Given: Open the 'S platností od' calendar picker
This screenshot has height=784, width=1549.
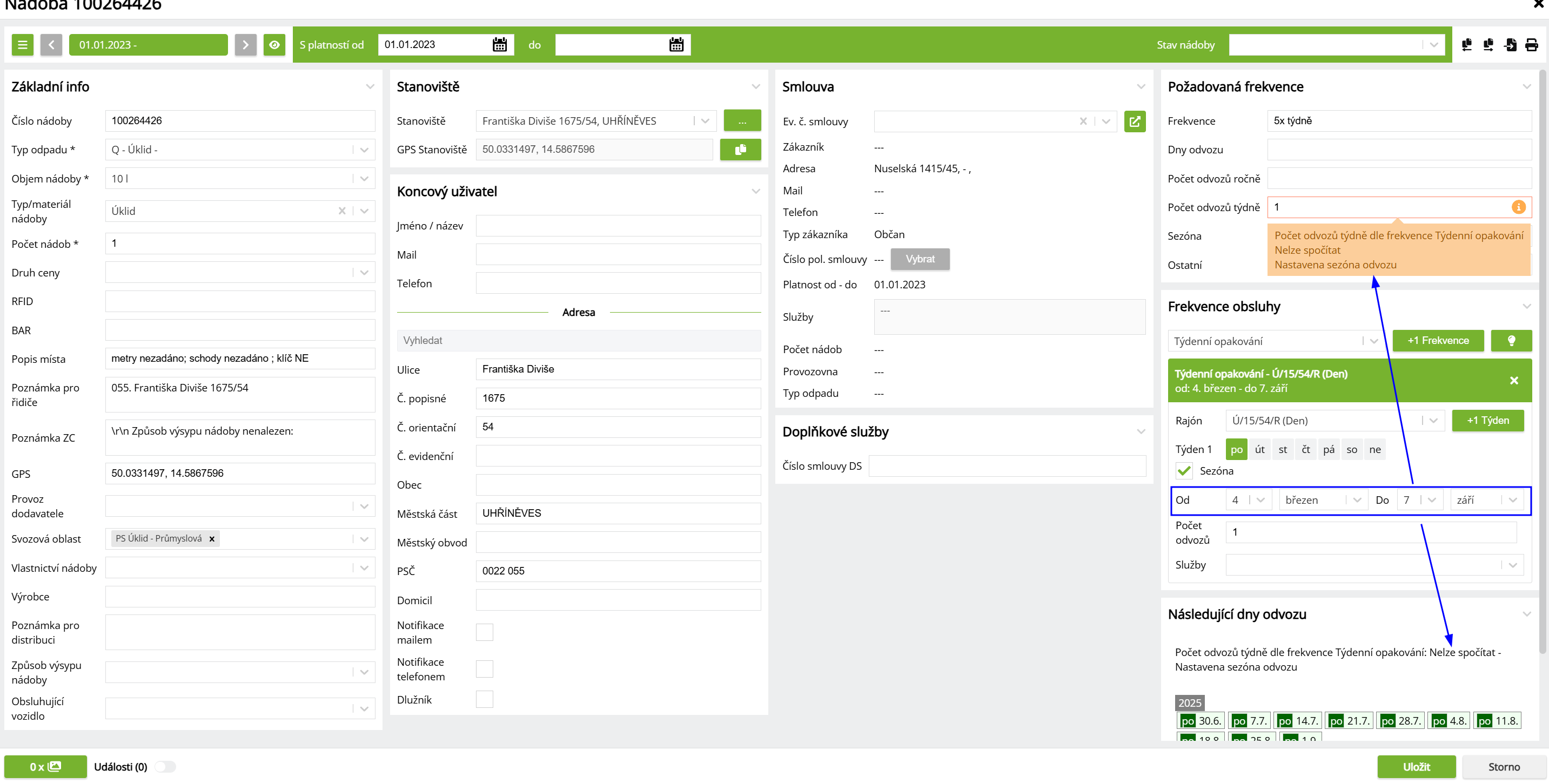Looking at the screenshot, I should [x=500, y=44].
